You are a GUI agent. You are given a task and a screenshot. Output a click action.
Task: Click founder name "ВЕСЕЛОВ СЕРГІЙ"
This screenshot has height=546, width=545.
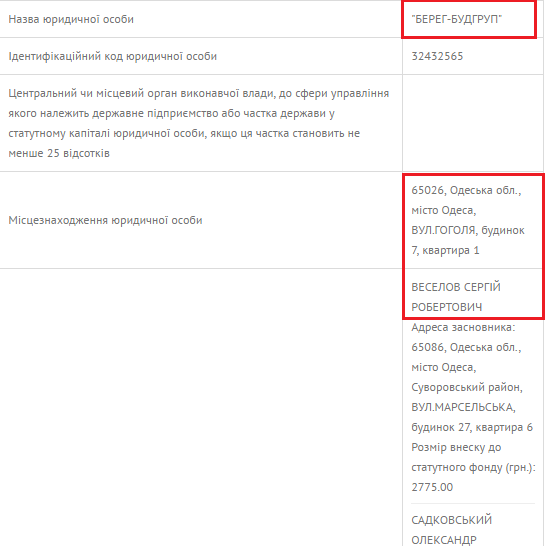(x=456, y=287)
